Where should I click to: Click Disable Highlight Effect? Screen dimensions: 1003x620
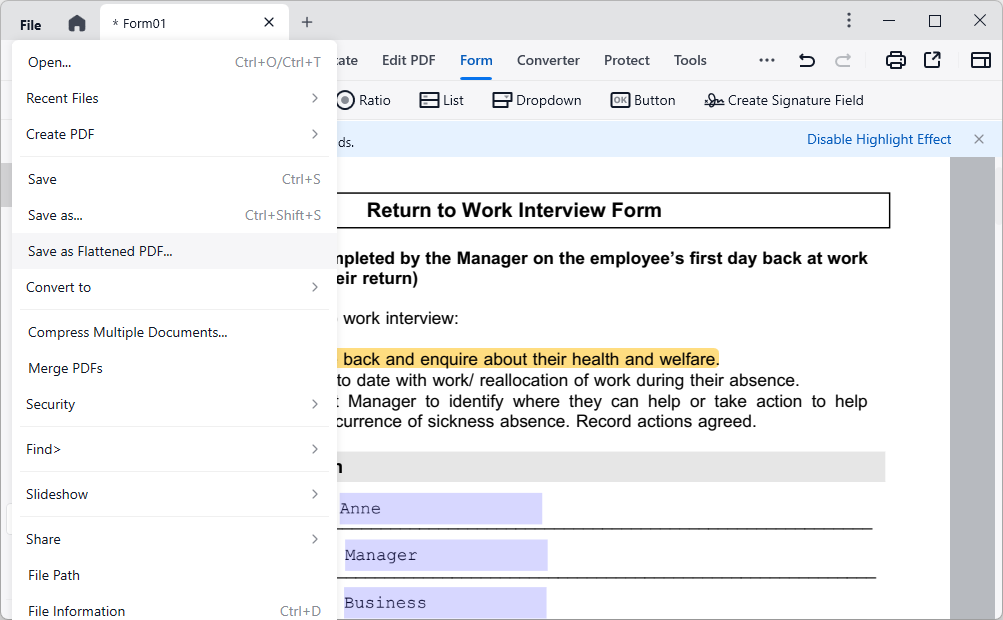pos(878,139)
